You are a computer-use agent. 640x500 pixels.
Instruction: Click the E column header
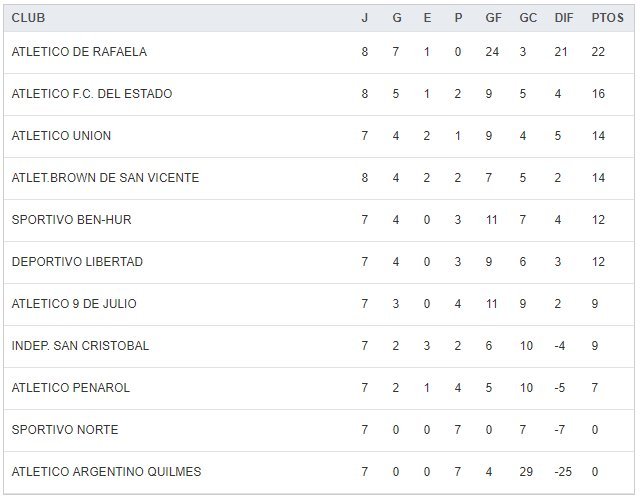coord(427,18)
